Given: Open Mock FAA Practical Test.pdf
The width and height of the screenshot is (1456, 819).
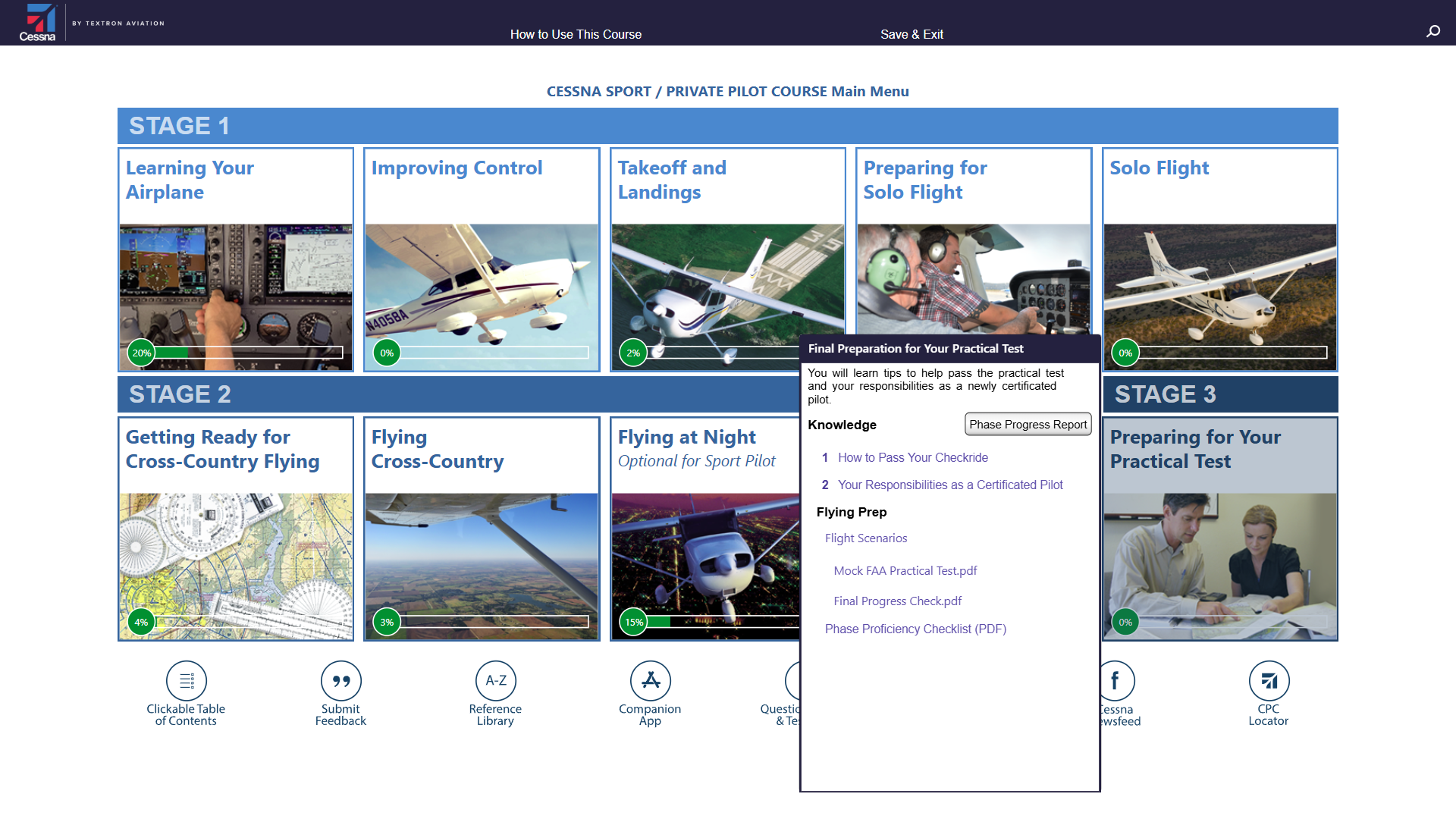Looking at the screenshot, I should tap(905, 570).
